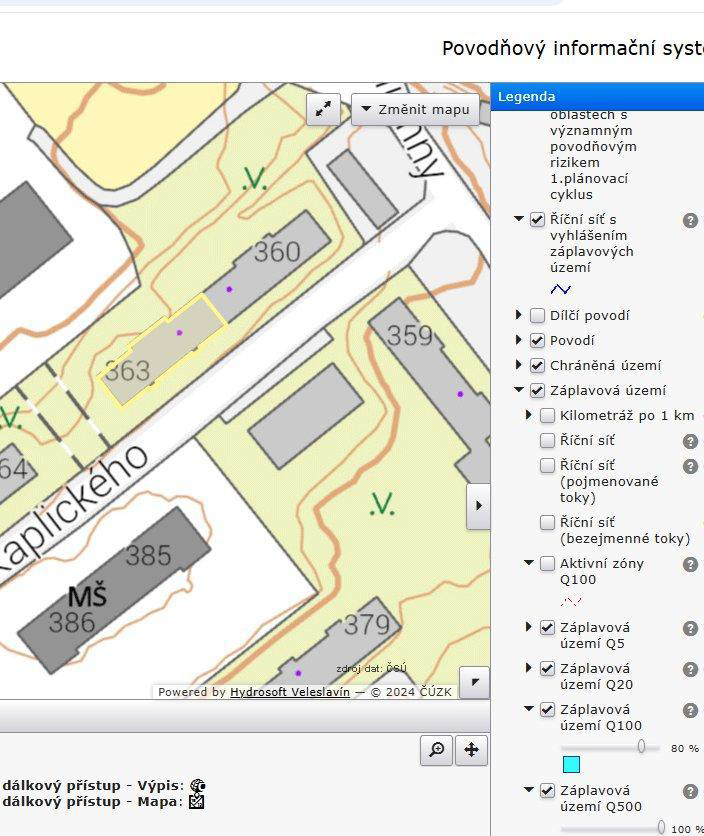Uncheck the Chráněná území layer

click(x=537, y=365)
